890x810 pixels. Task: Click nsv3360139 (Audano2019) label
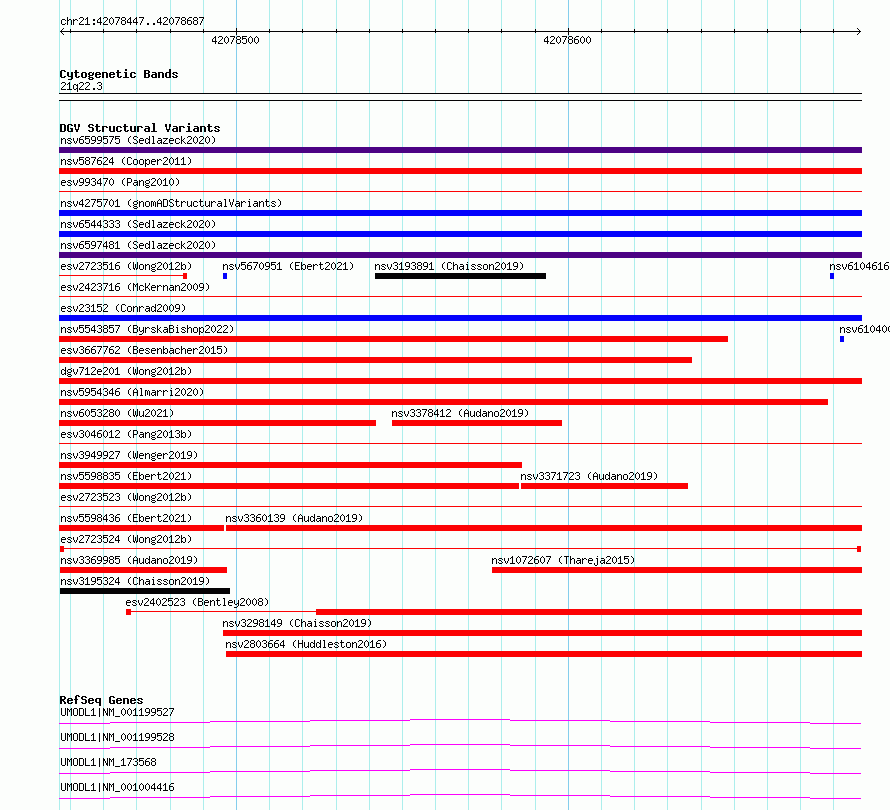pos(294,518)
